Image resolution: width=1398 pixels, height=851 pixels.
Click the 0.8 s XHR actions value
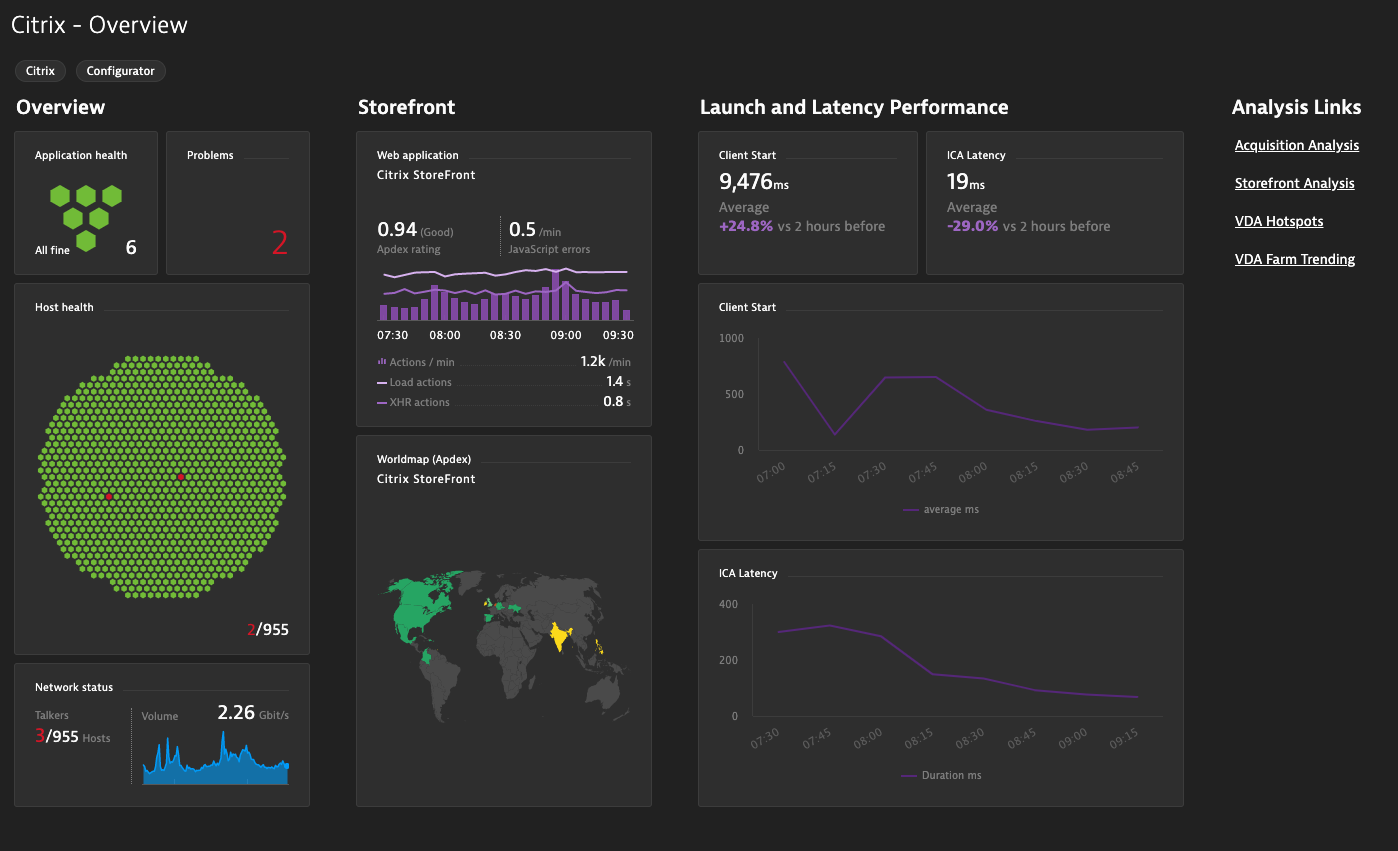click(x=617, y=402)
